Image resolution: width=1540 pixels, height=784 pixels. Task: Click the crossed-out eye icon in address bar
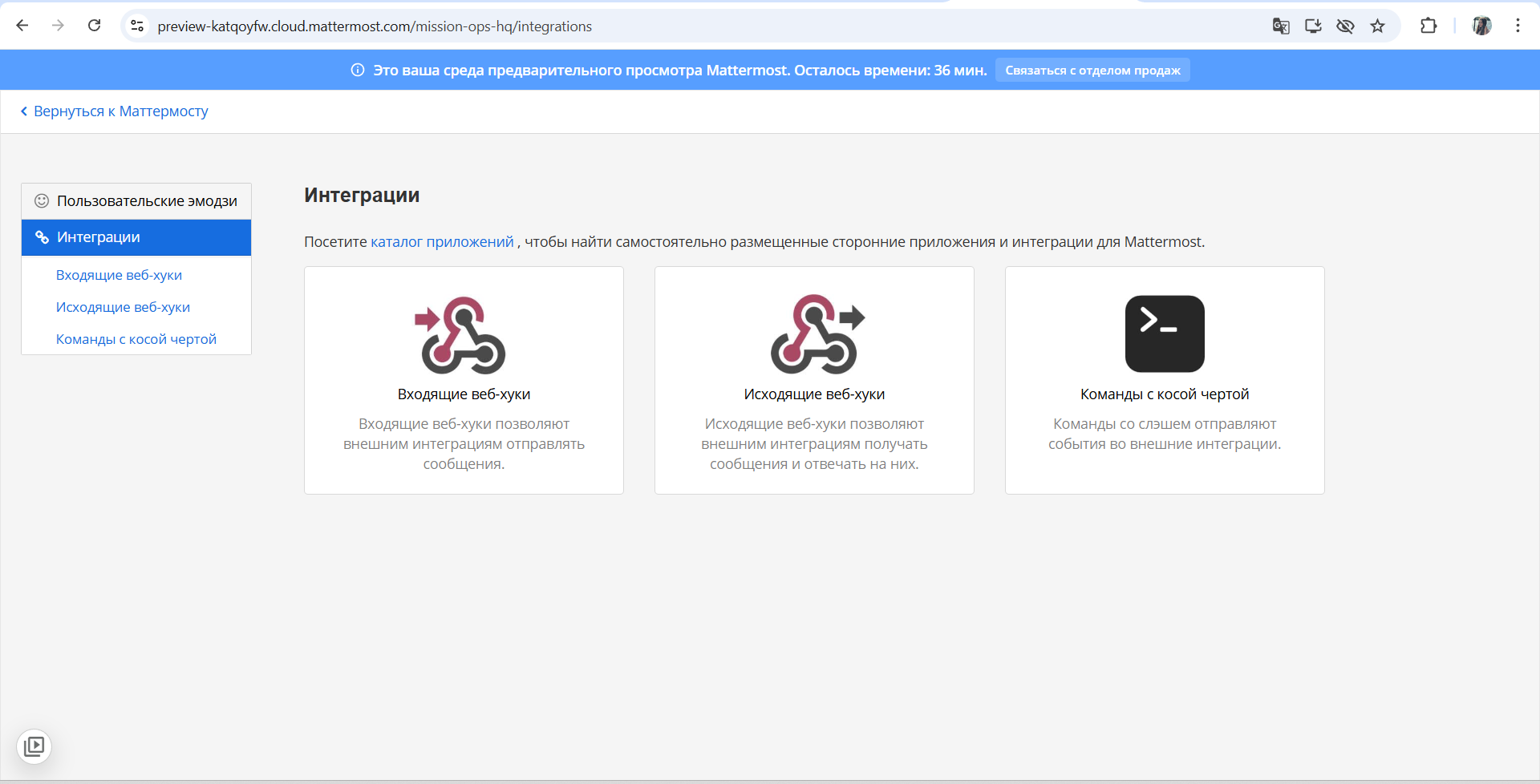1345,26
